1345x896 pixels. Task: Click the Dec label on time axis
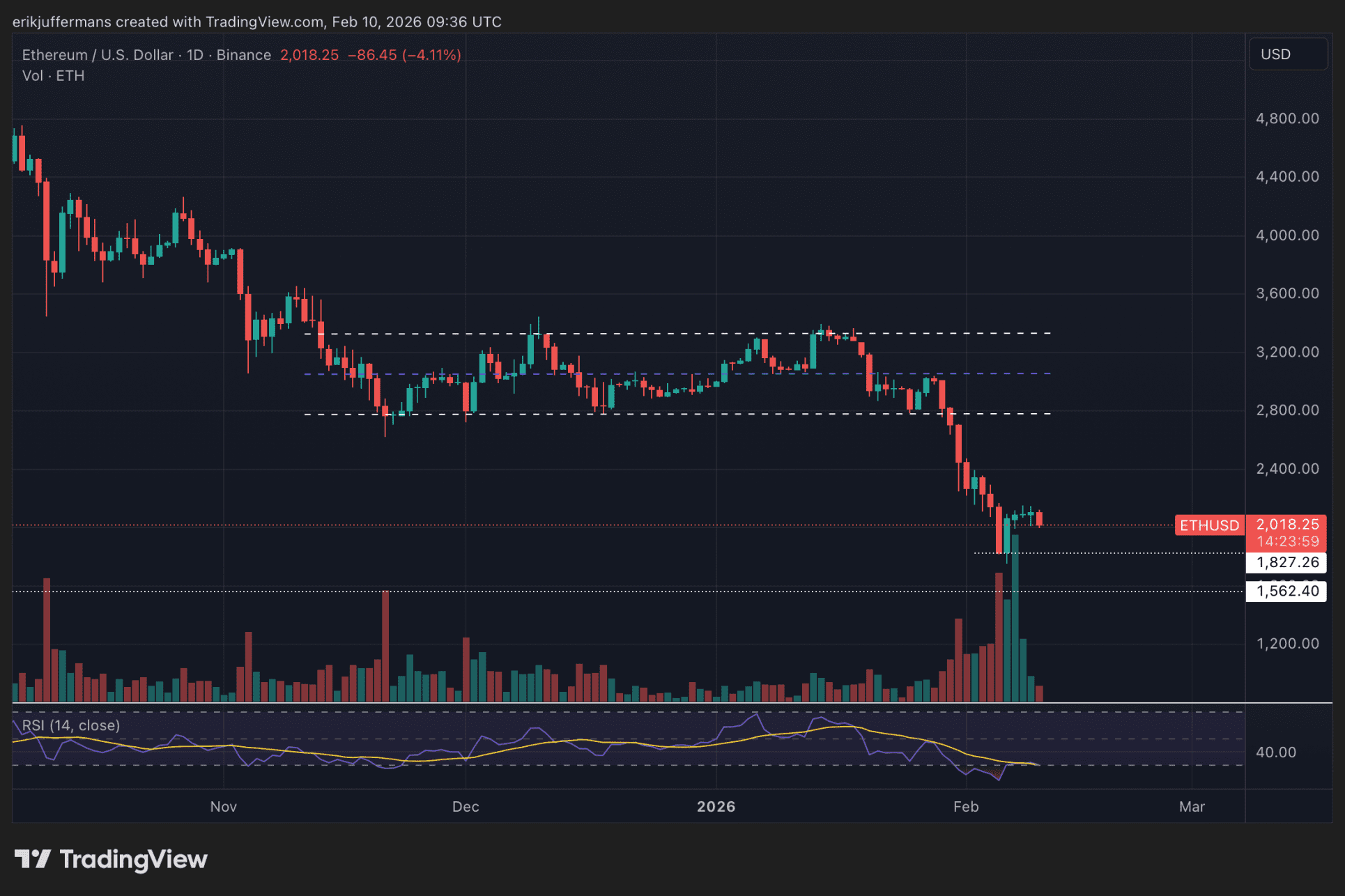coord(466,807)
